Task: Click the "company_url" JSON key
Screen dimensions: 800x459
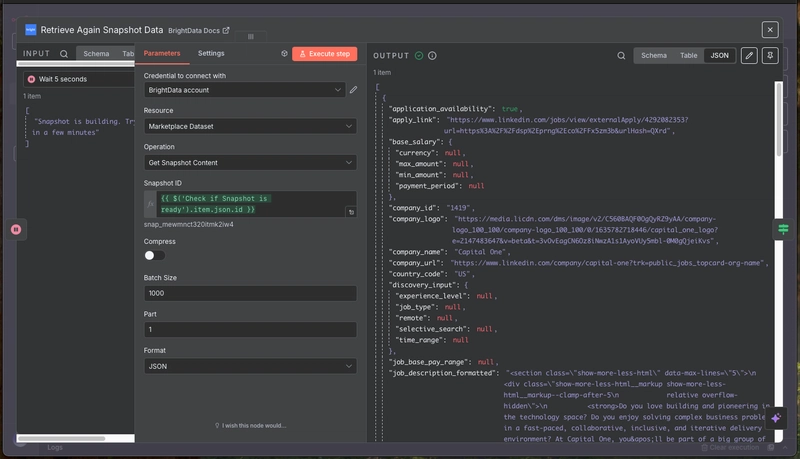Action: tap(415, 263)
